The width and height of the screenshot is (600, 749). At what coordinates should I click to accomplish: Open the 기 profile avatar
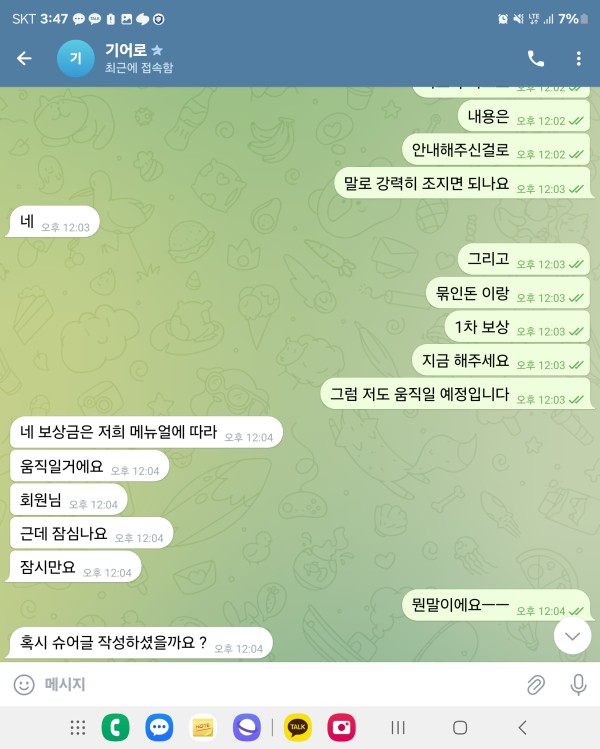tap(75, 58)
